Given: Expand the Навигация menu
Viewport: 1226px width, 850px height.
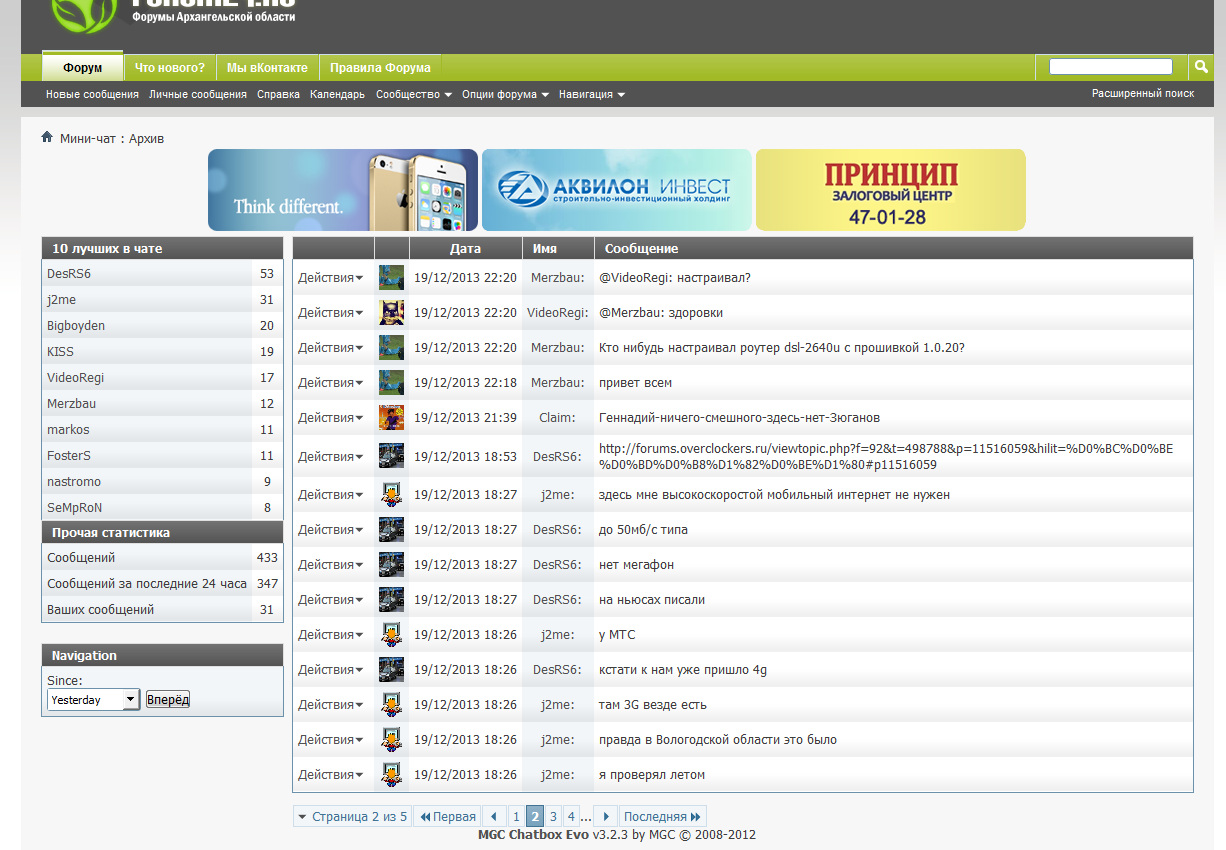Looking at the screenshot, I should 592,94.
